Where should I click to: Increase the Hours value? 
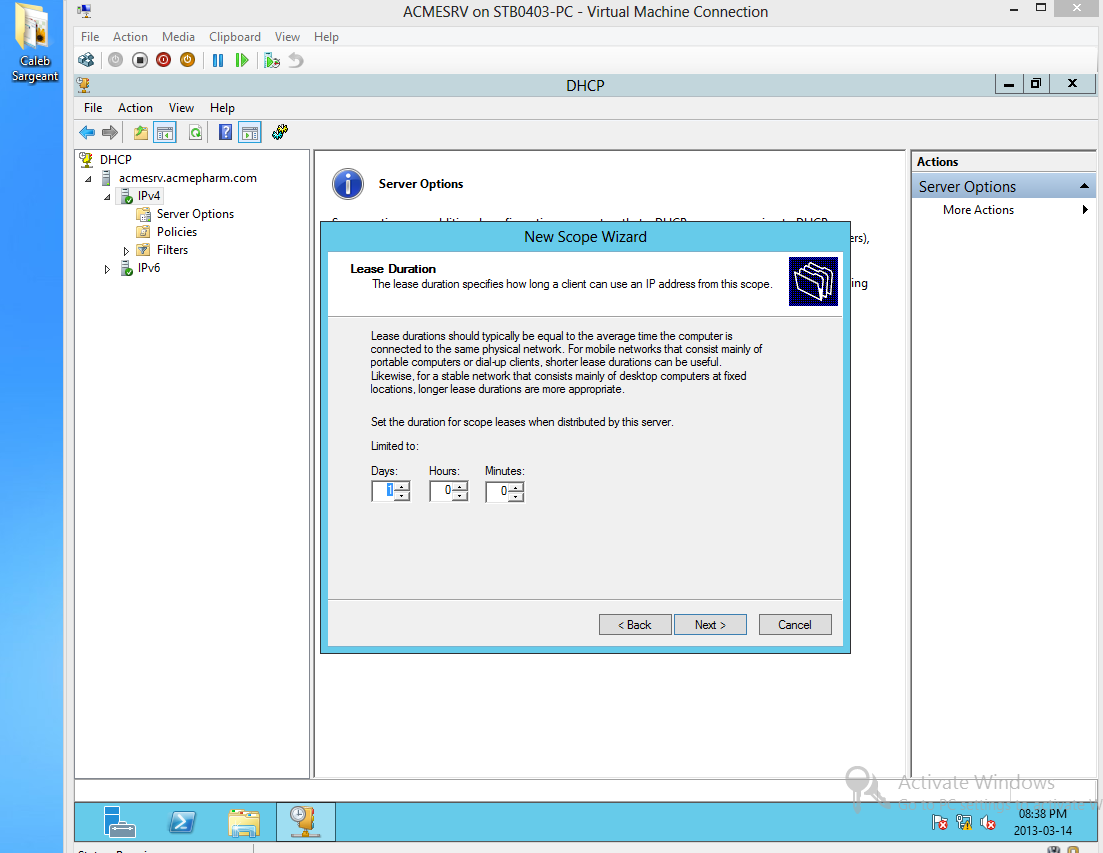[459, 487]
